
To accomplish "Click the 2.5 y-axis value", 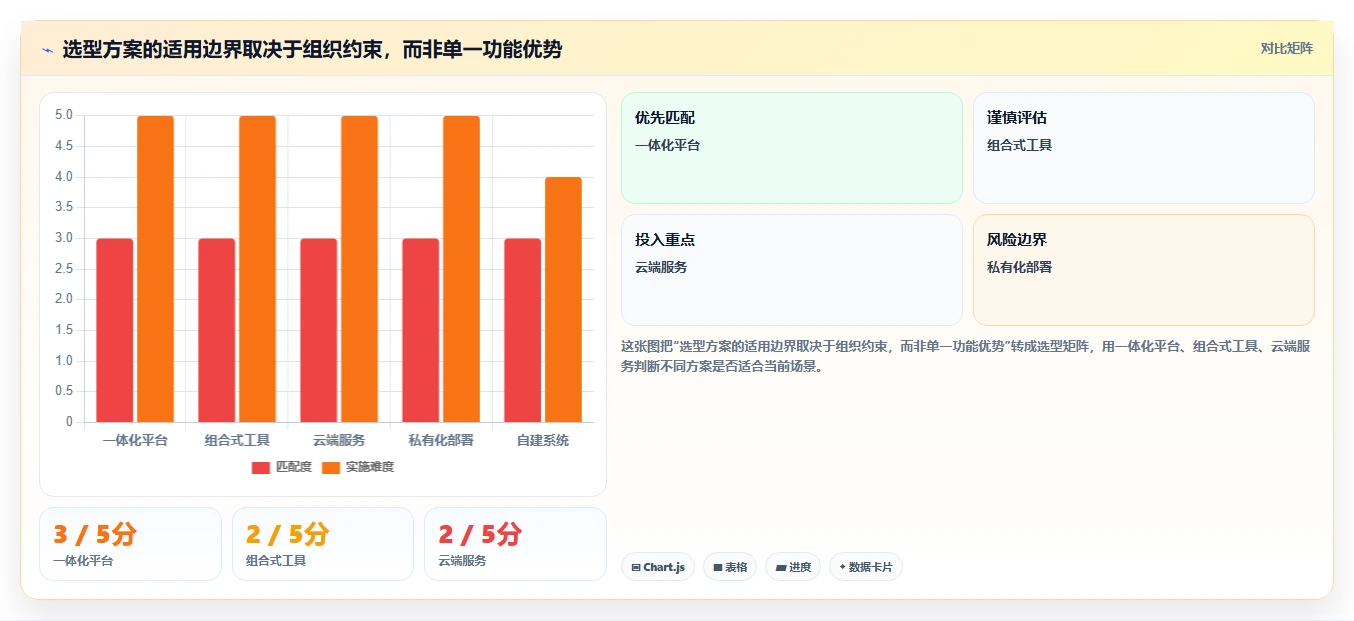I will (64, 269).
